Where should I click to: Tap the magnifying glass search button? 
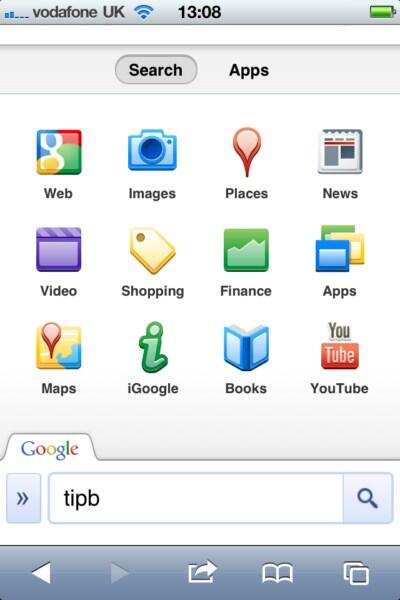[368, 498]
